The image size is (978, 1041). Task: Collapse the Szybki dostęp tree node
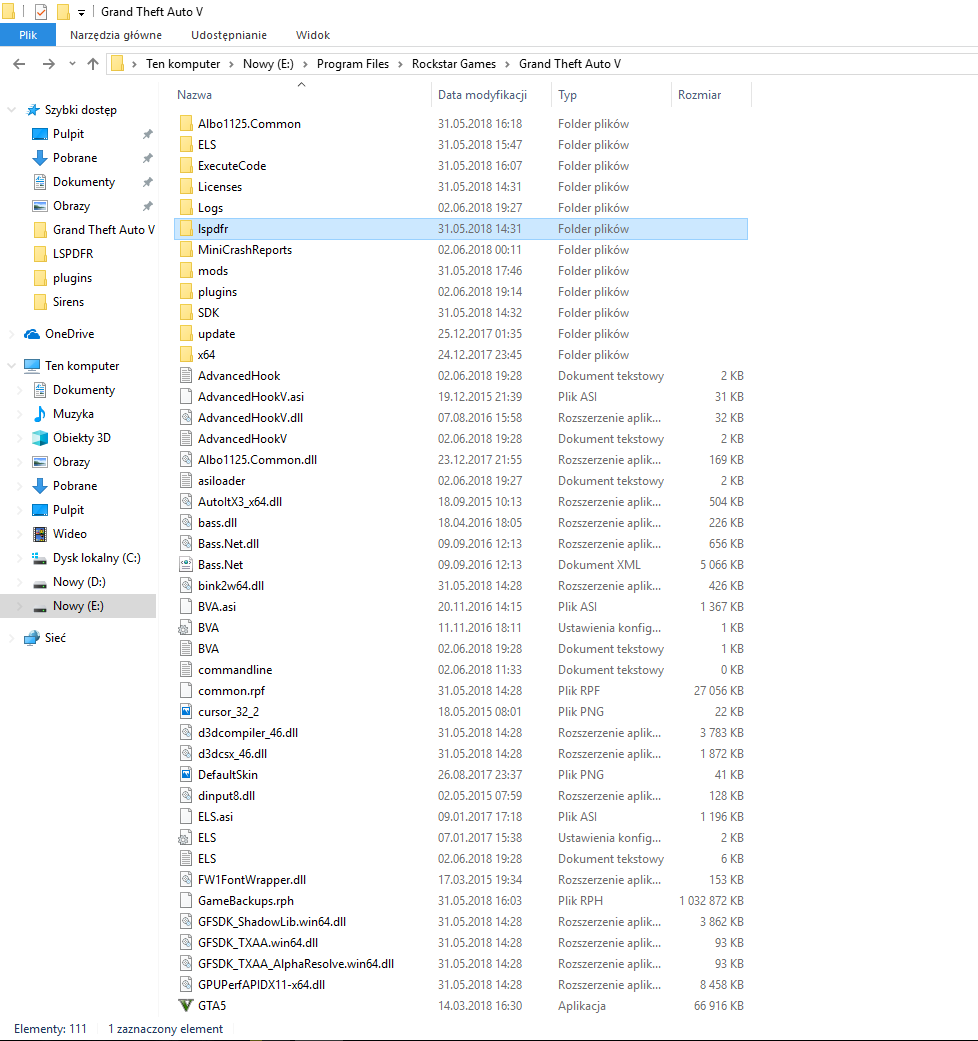coord(11,110)
